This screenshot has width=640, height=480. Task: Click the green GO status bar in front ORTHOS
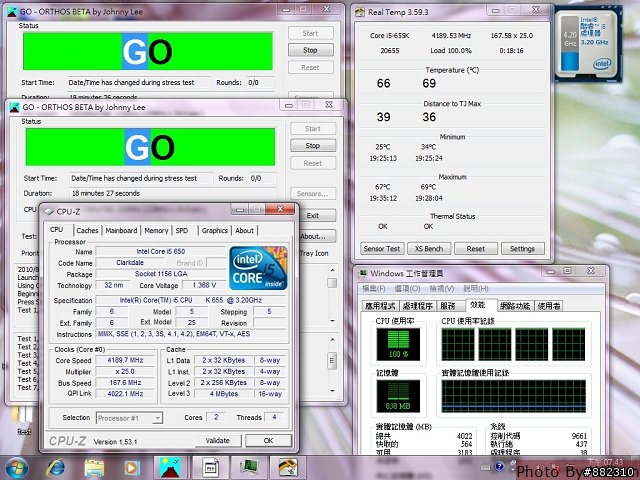tap(150, 147)
